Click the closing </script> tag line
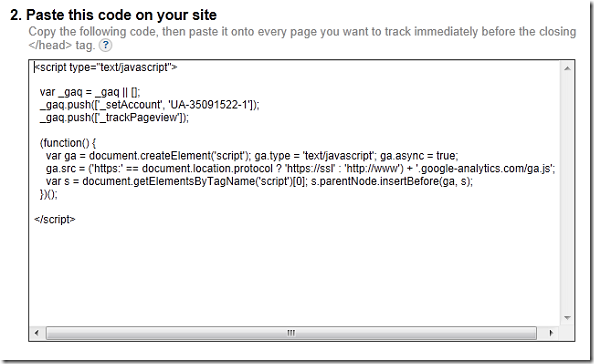This screenshot has width=594, height=364. coord(55,220)
